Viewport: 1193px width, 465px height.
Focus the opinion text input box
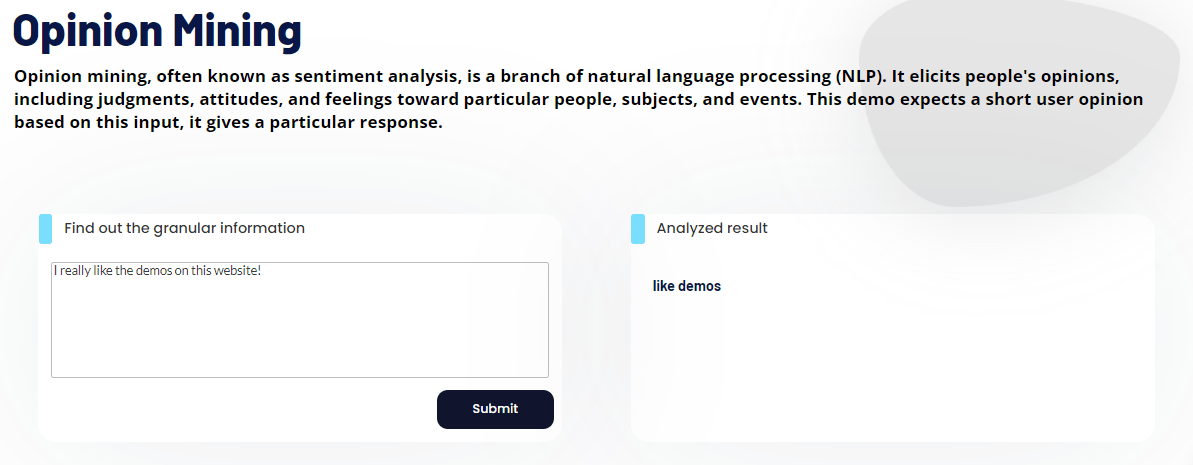tap(300, 330)
